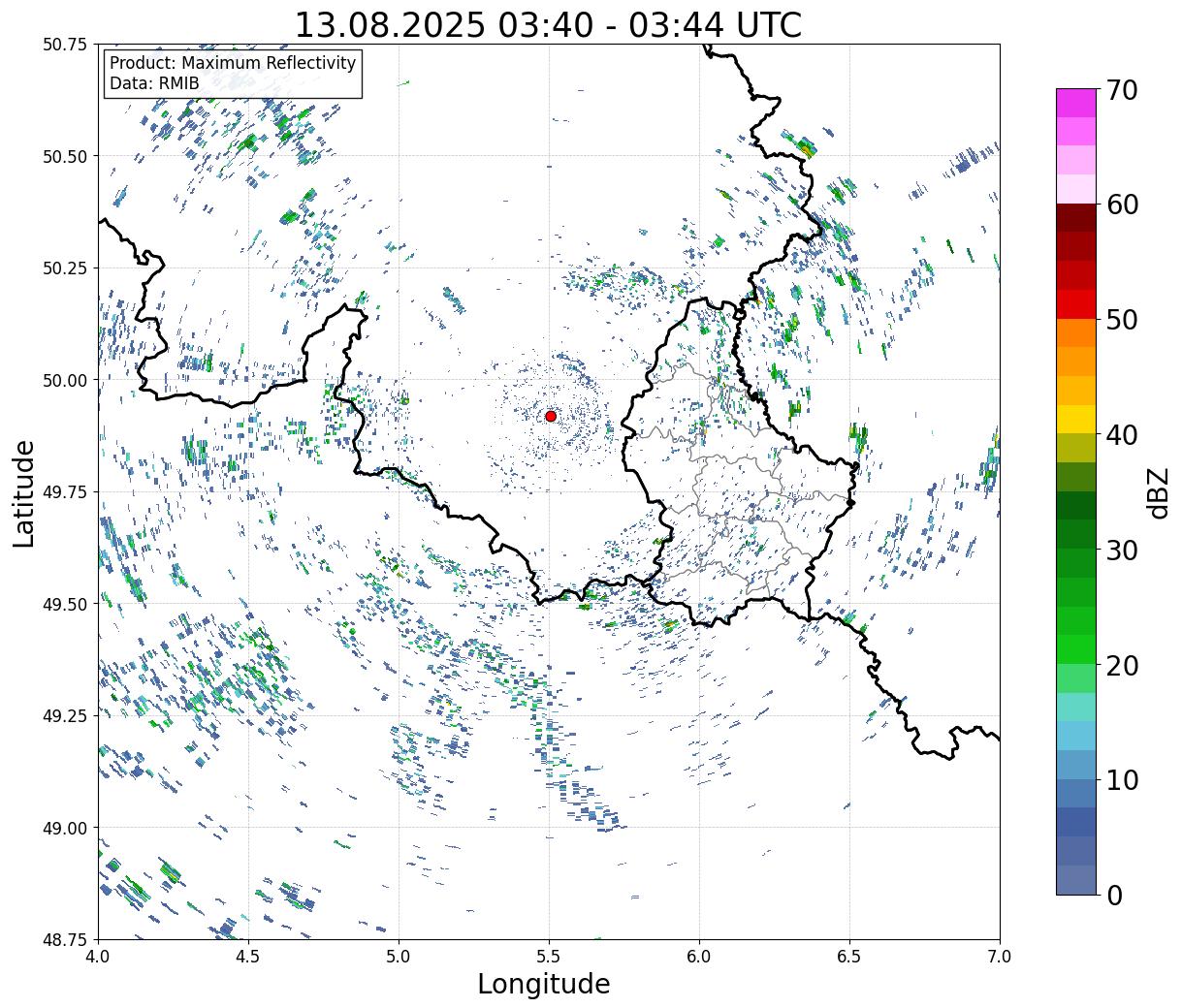Click the longitude tick label 5.5
The height and width of the screenshot is (1008, 1182).
pos(549,957)
